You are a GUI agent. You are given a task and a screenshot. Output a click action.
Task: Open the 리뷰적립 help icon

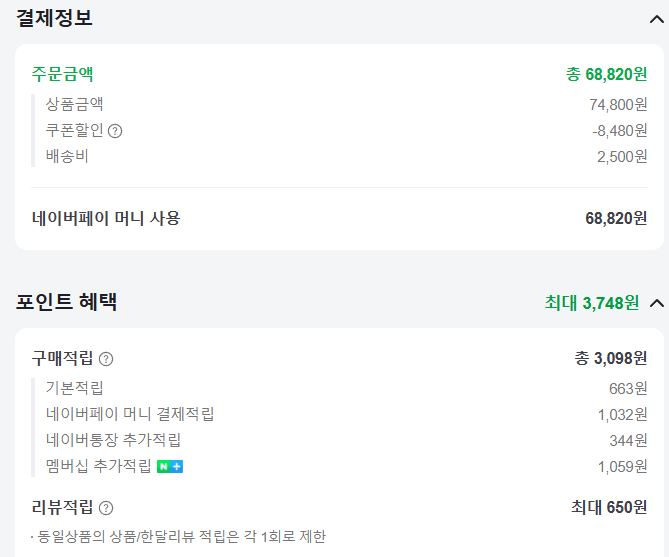point(106,508)
